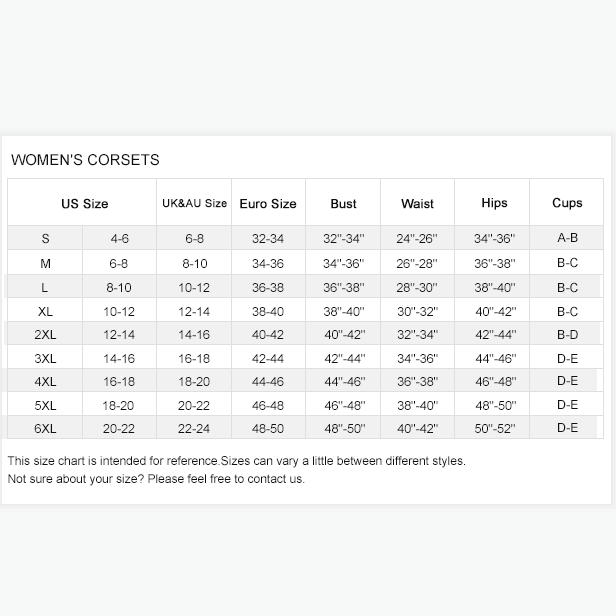The height and width of the screenshot is (616, 616).
Task: Select the Bust column header
Action: (x=343, y=204)
